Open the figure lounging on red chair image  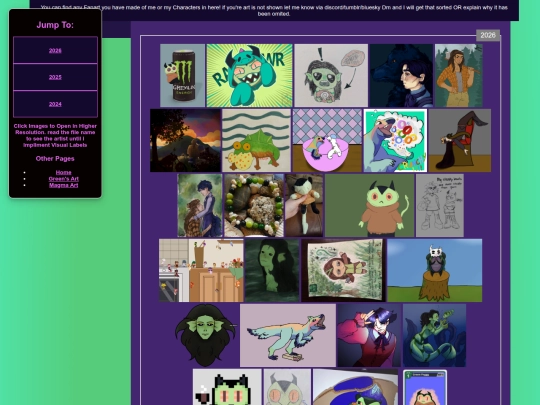click(460, 141)
